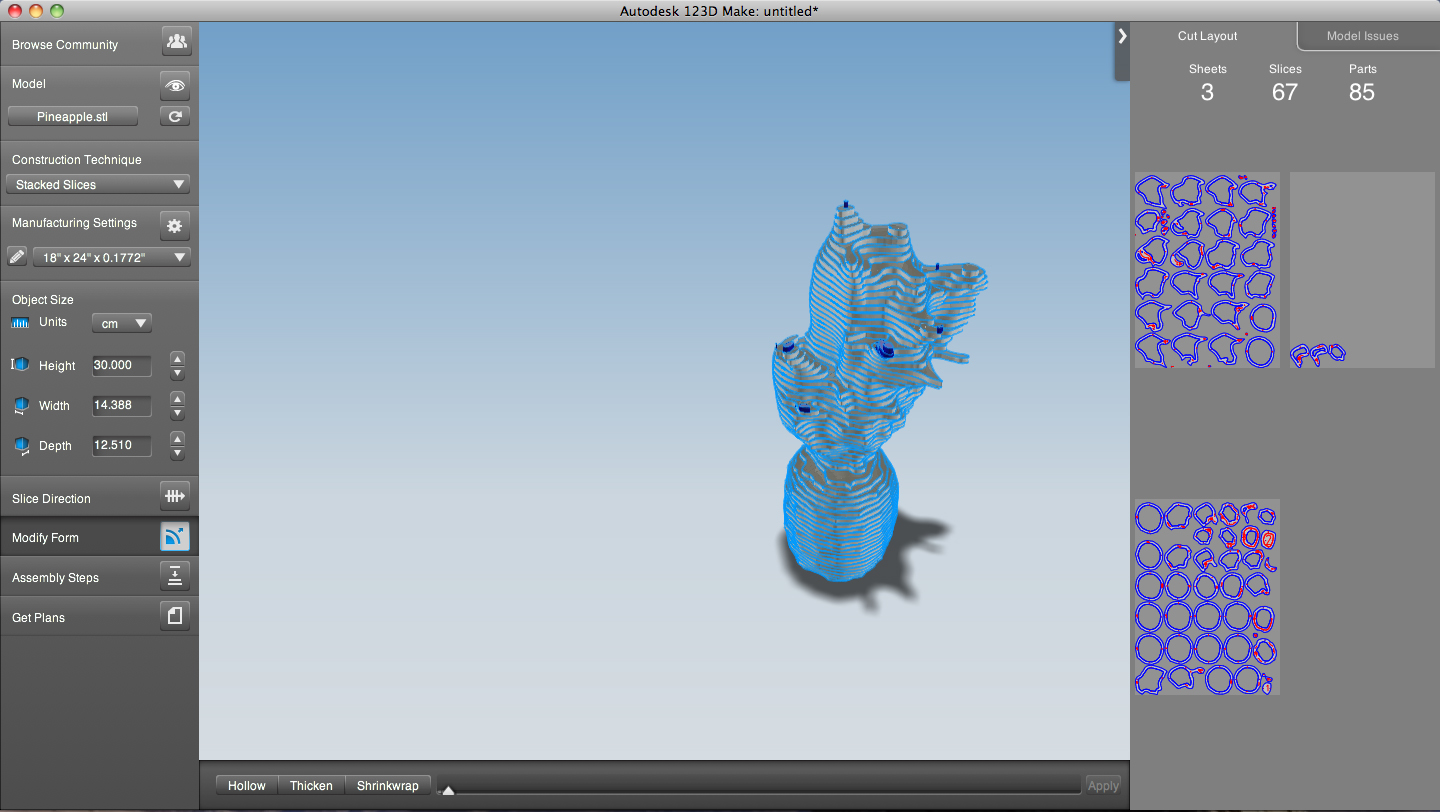Click the Assembly Steps row label
Screen dimensions: 1440x812
tap(55, 578)
